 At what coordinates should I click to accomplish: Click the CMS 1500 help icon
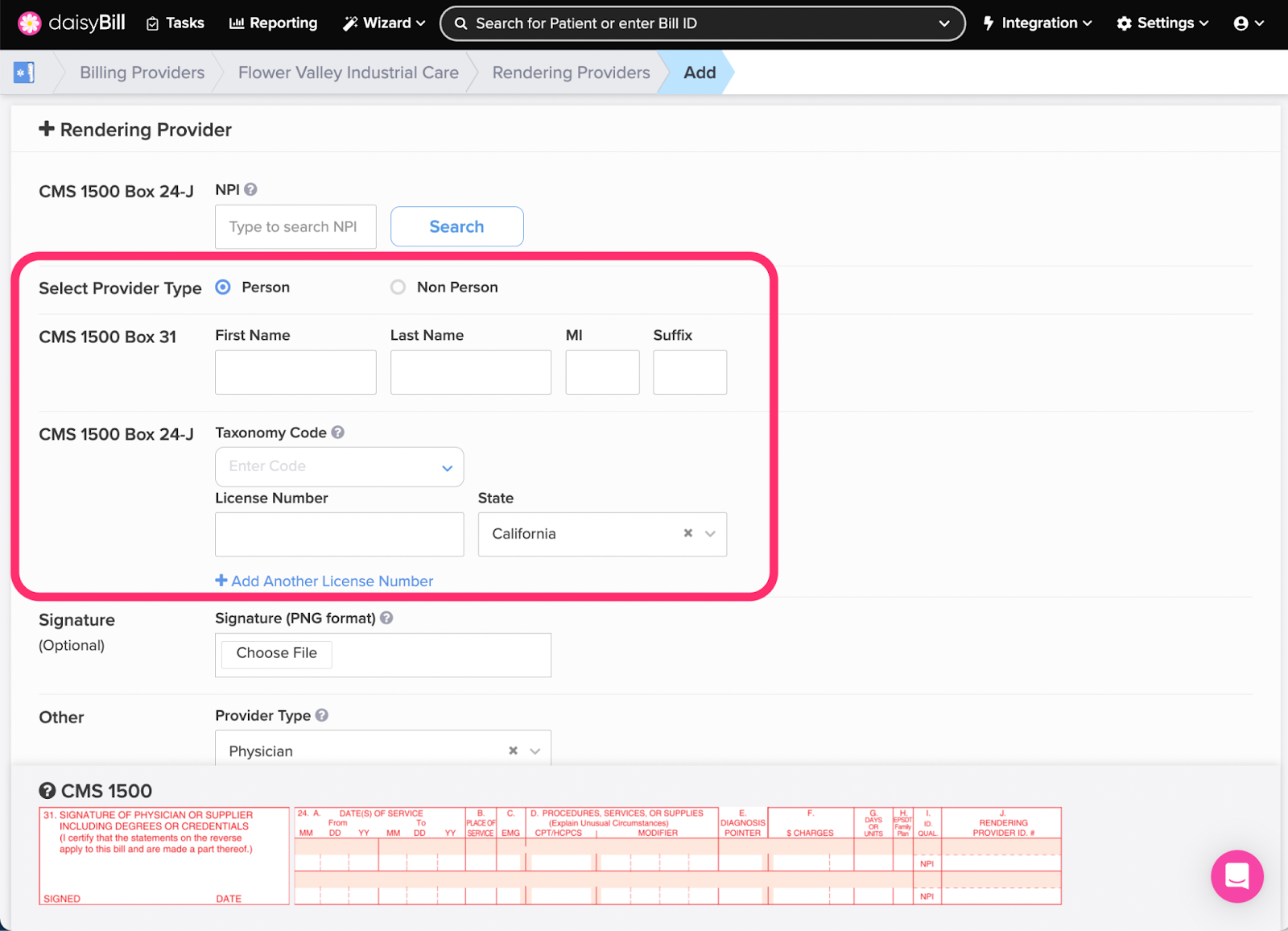click(x=47, y=791)
